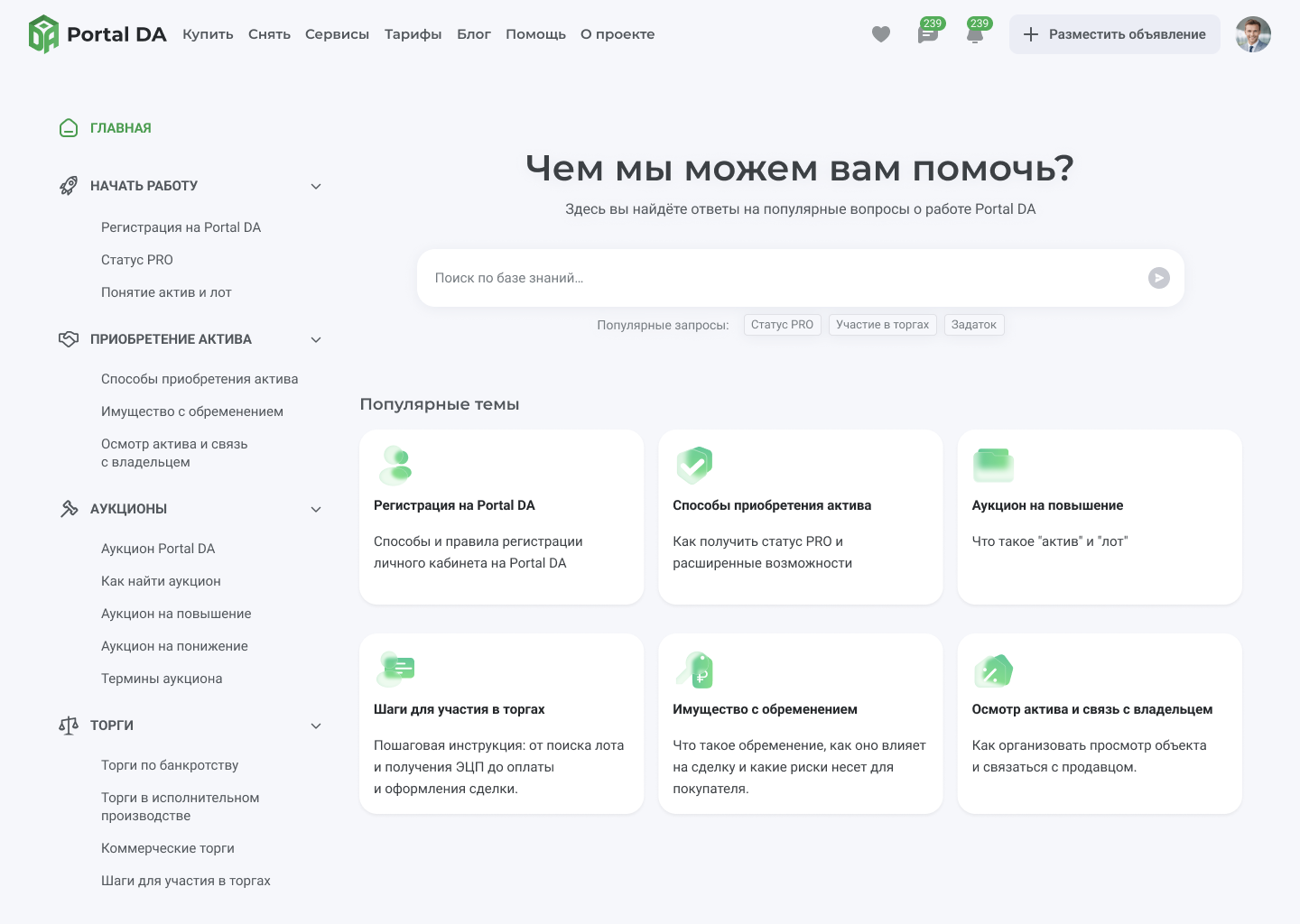
Task: Open О проекте in the top menu
Action: pos(617,34)
